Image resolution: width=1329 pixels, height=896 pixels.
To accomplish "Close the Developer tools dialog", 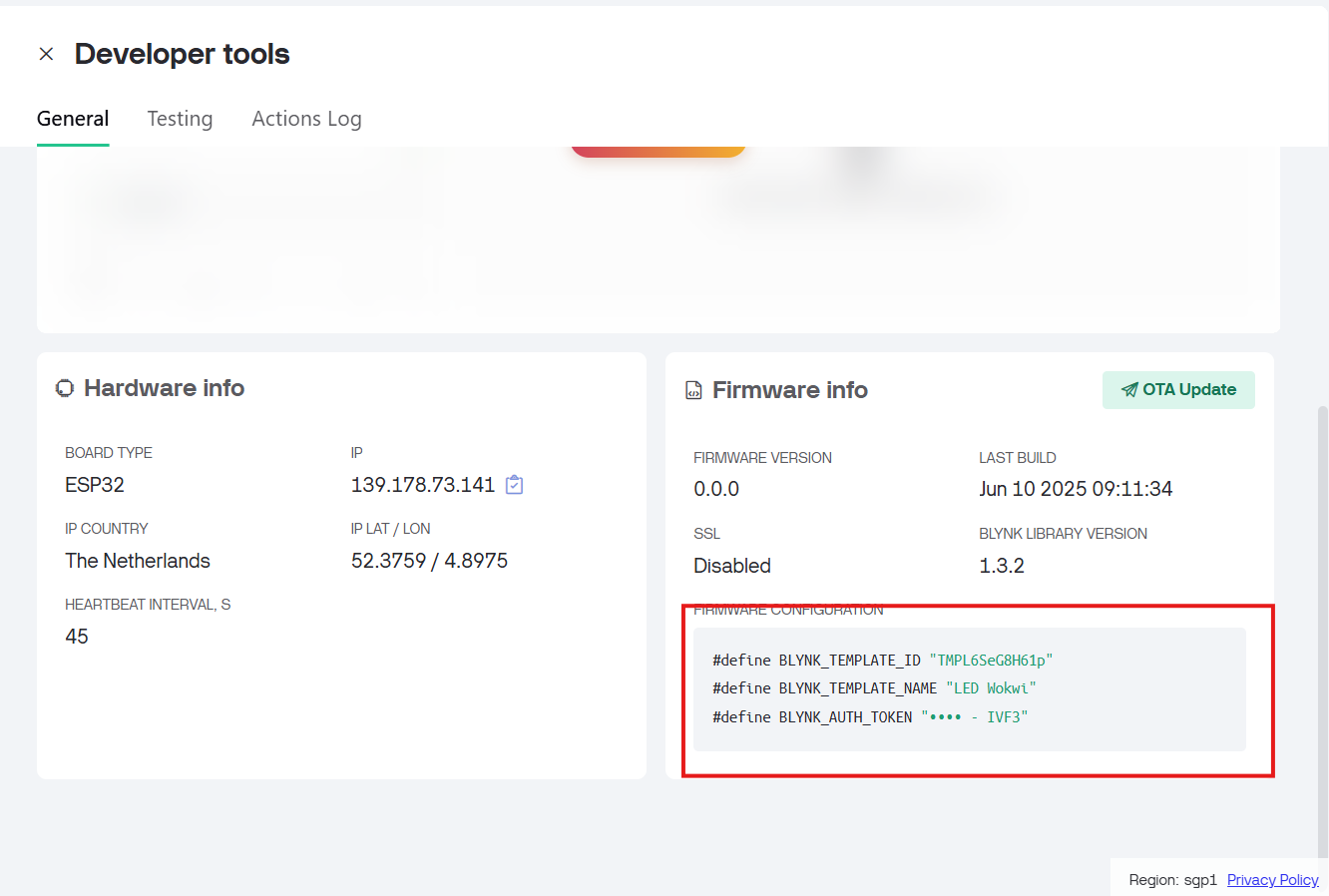I will click(x=46, y=54).
